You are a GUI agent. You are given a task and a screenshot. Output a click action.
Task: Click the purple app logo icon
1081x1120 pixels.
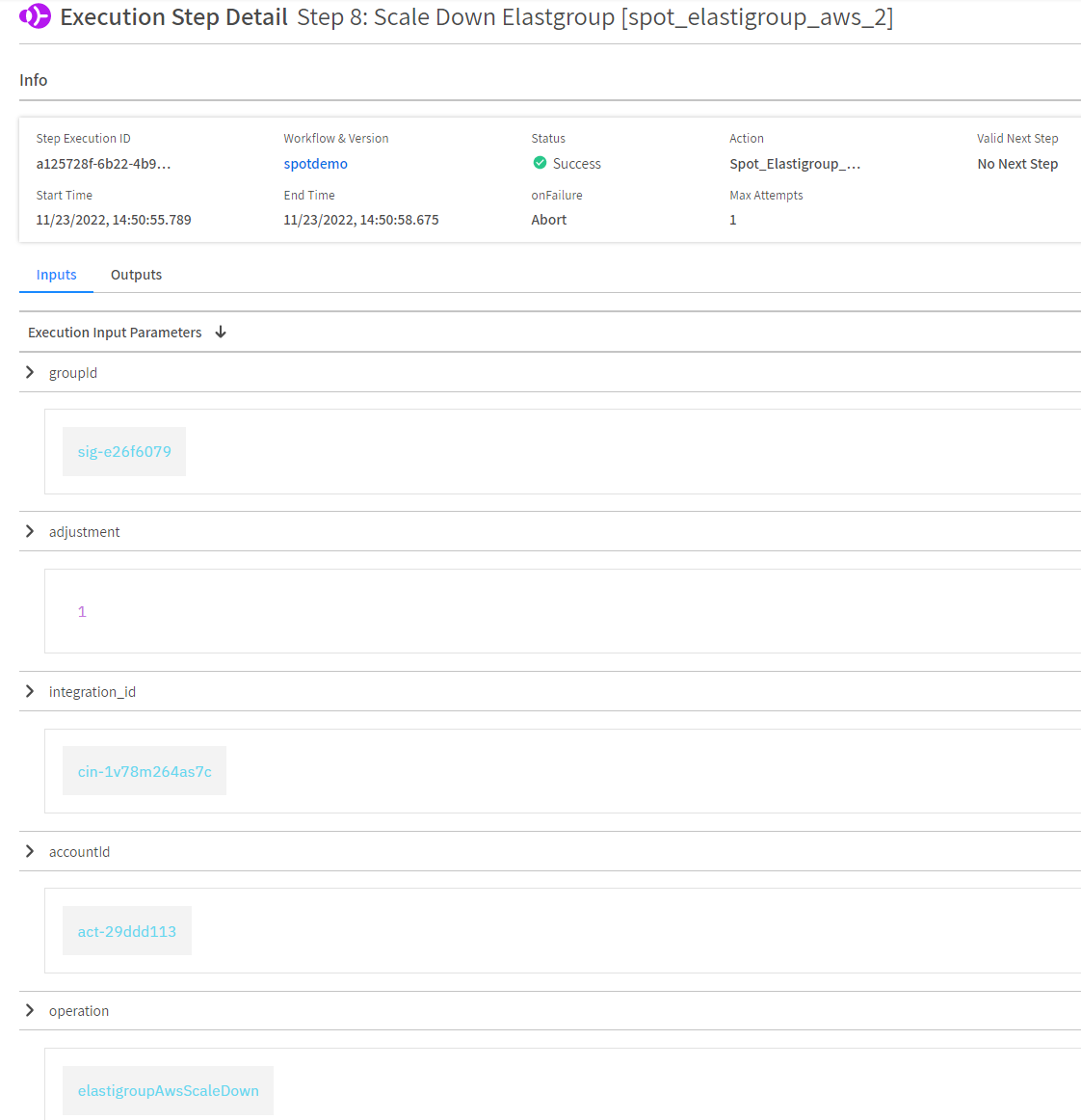[35, 16]
